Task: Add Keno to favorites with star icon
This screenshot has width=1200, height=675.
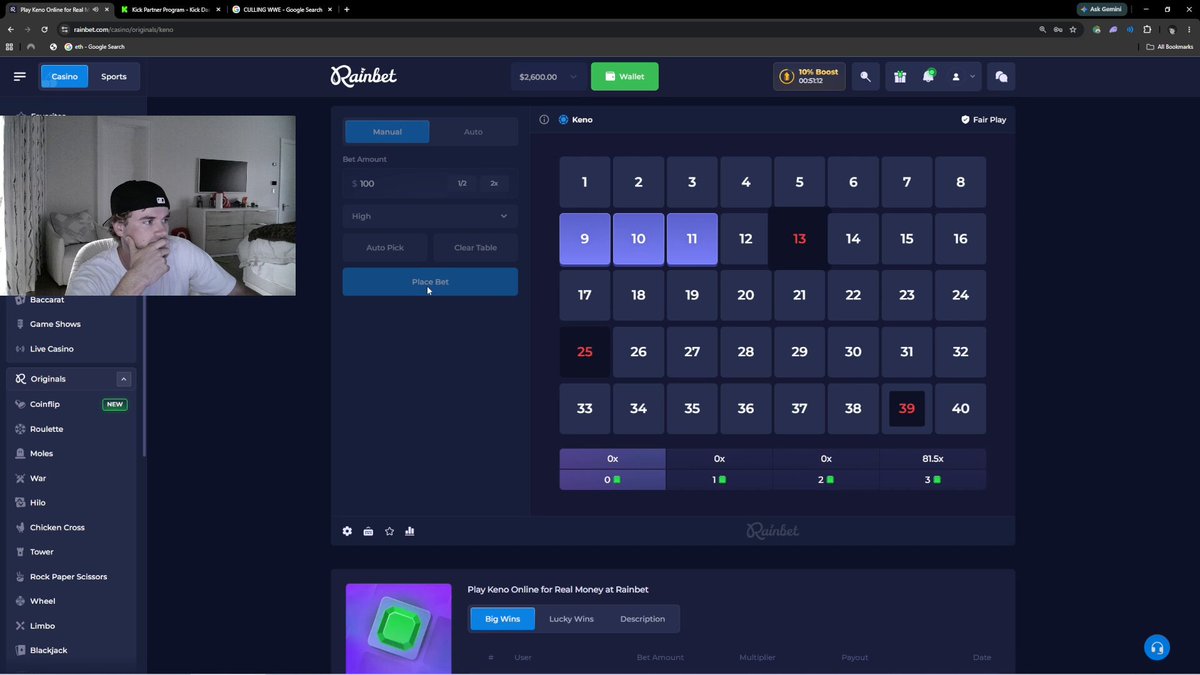Action: (x=389, y=531)
